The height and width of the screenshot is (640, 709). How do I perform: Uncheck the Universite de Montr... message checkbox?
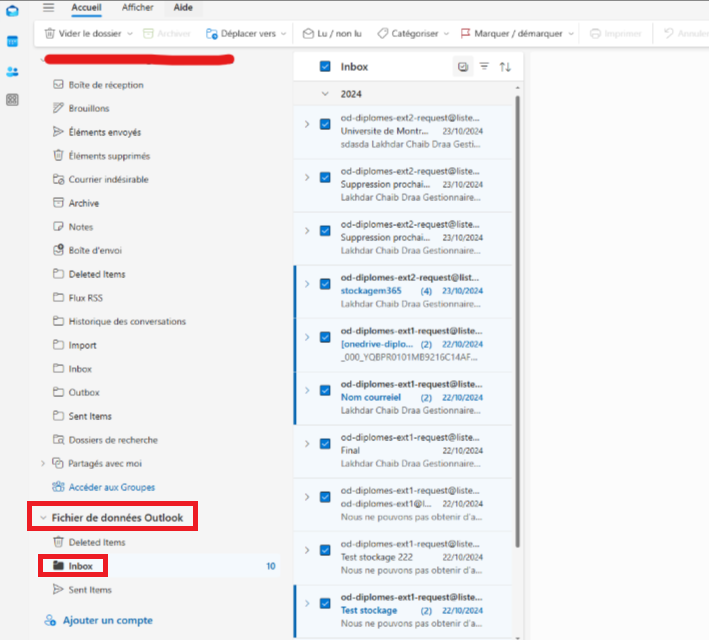click(x=325, y=124)
